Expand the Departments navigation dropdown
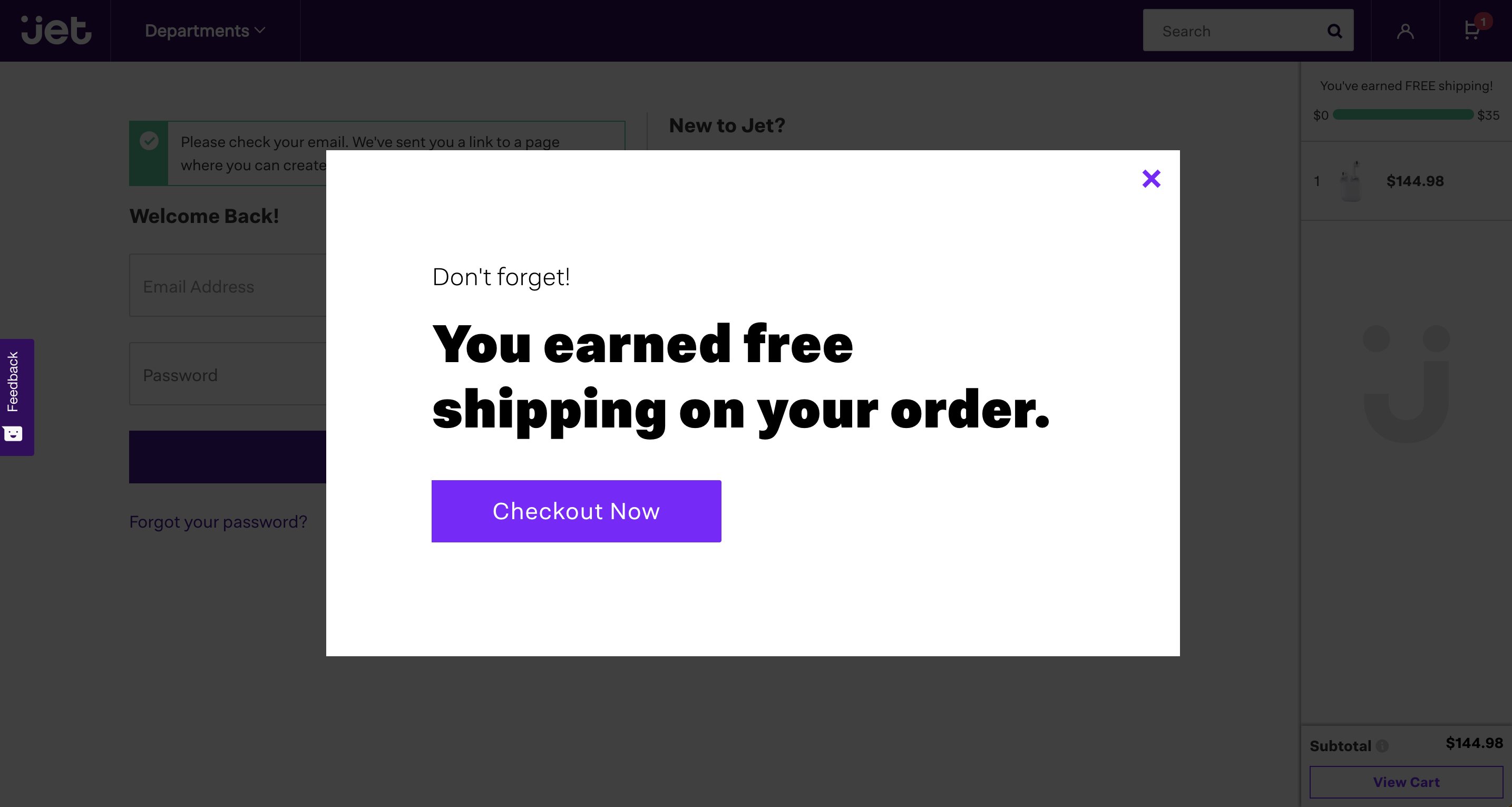1512x807 pixels. pyautogui.click(x=205, y=30)
